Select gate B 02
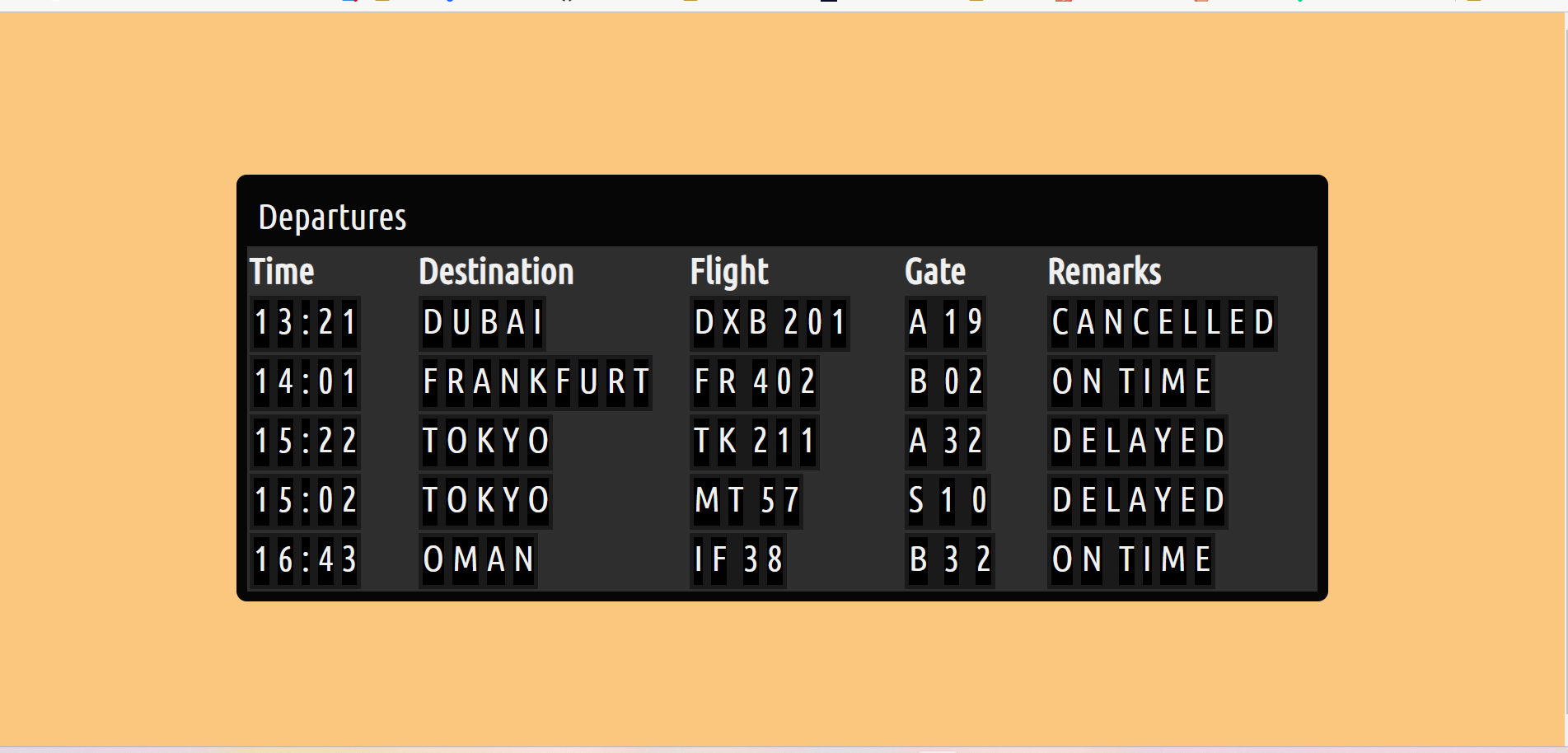The width and height of the screenshot is (1568, 753). click(946, 382)
